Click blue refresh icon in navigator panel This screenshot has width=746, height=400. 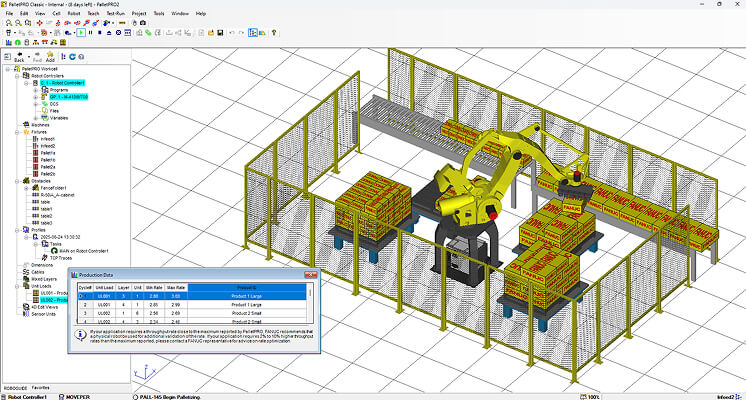(x=72, y=57)
